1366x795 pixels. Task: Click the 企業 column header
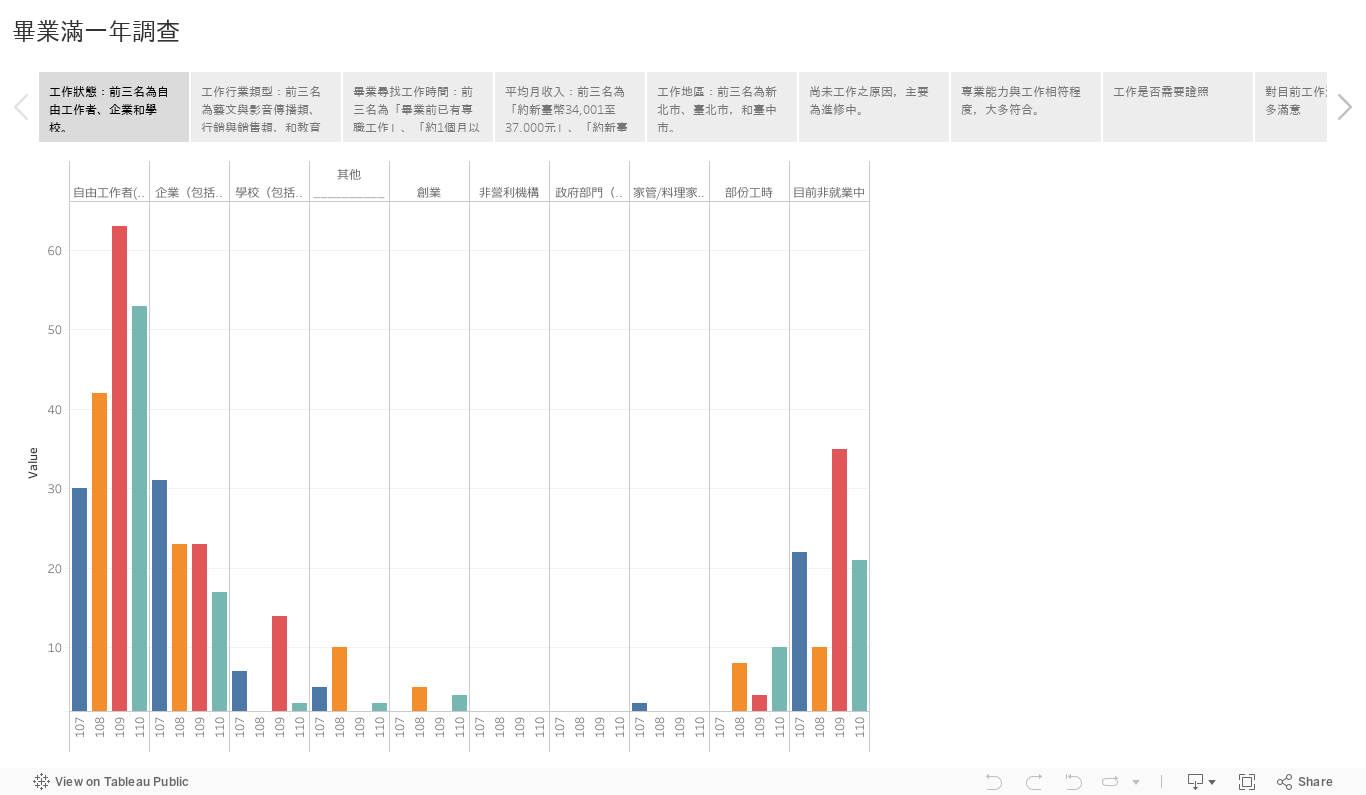click(x=189, y=192)
